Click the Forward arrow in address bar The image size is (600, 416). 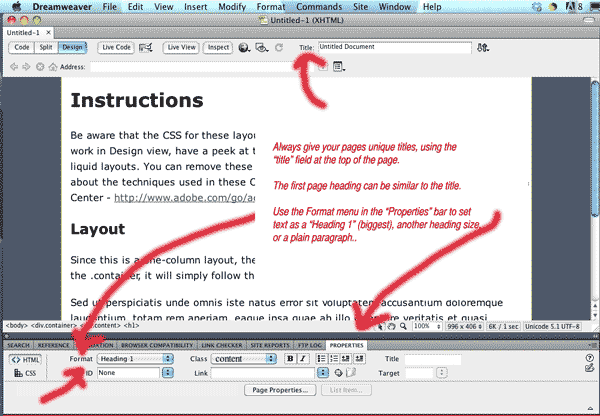coord(26,67)
